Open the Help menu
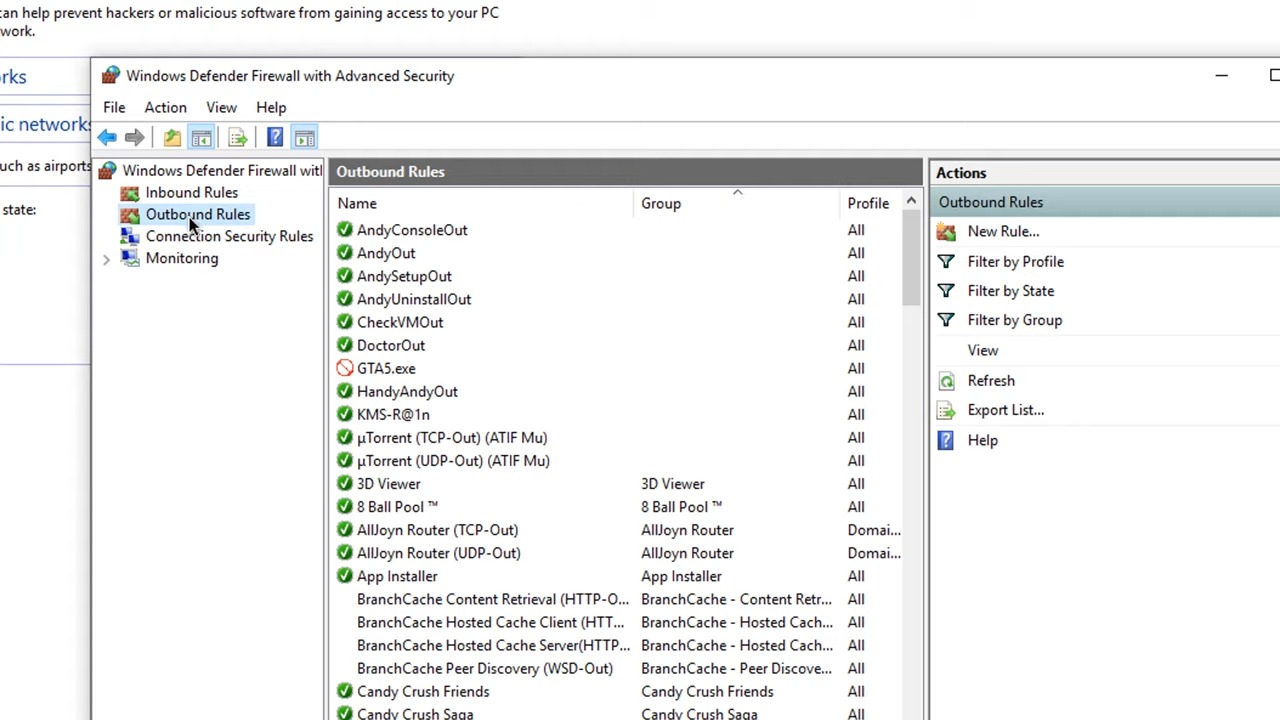Viewport: 1280px width, 720px height. pos(271,107)
